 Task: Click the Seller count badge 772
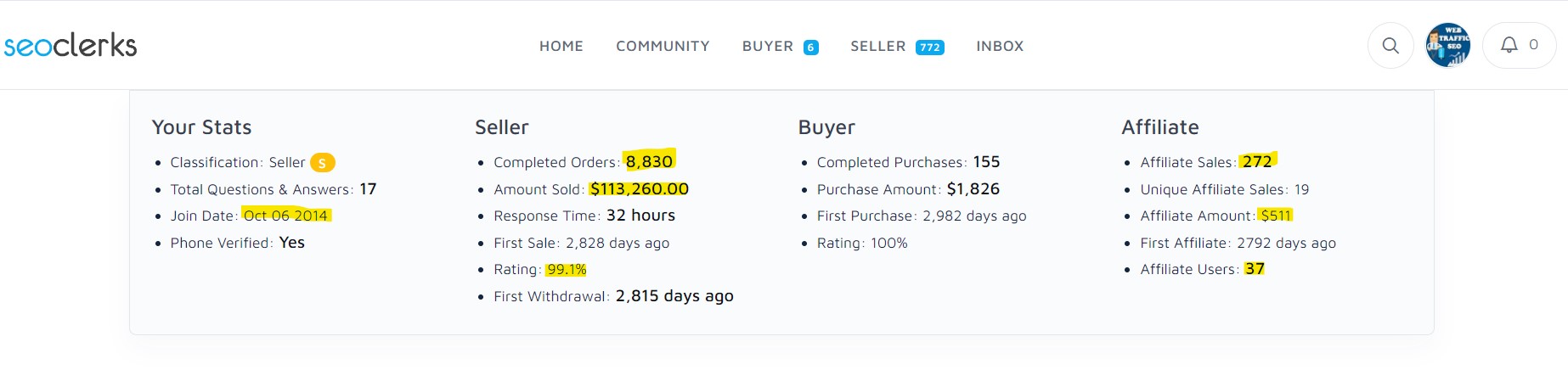(x=930, y=48)
